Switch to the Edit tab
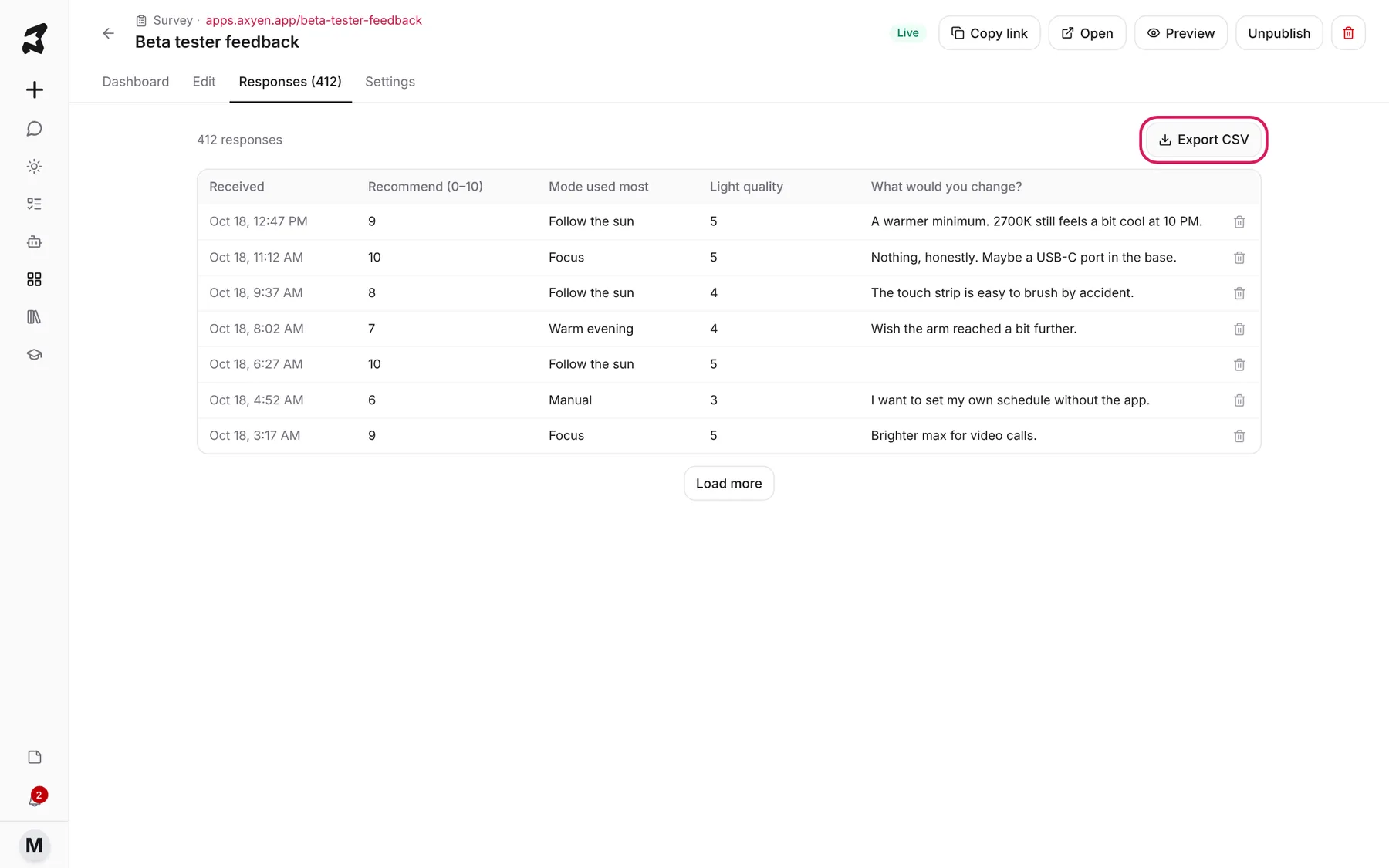The image size is (1389, 868). tap(204, 82)
